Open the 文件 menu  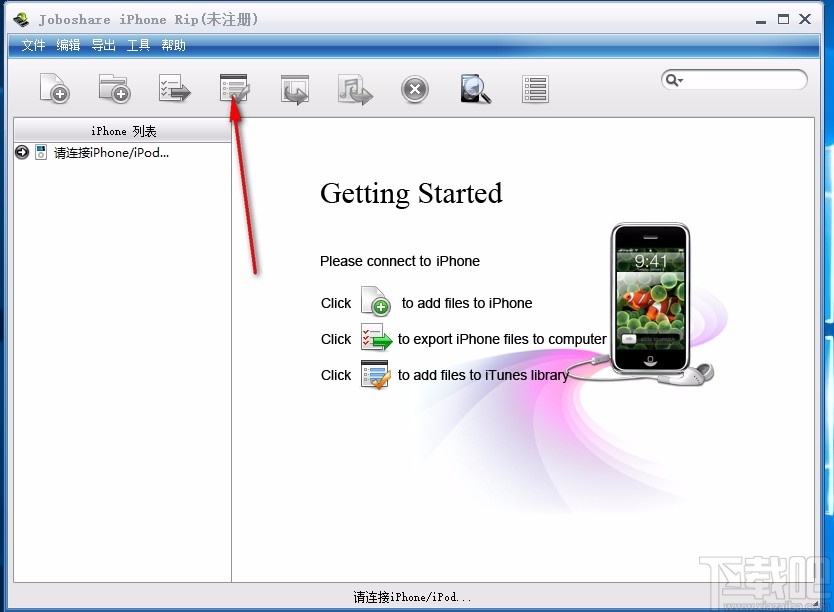click(x=33, y=45)
